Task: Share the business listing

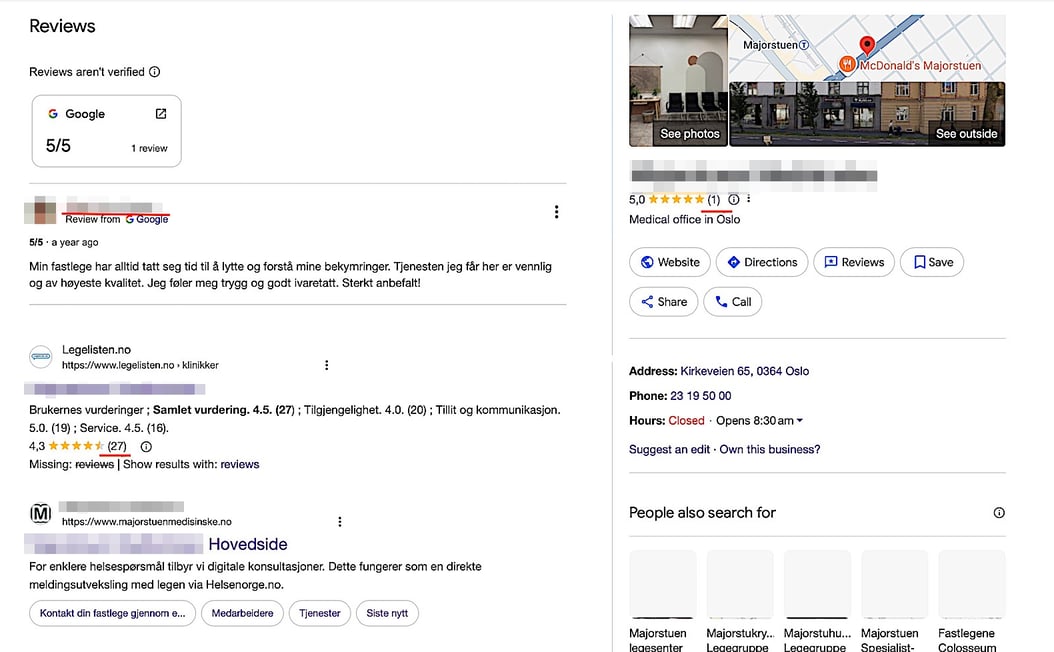Action: (663, 302)
